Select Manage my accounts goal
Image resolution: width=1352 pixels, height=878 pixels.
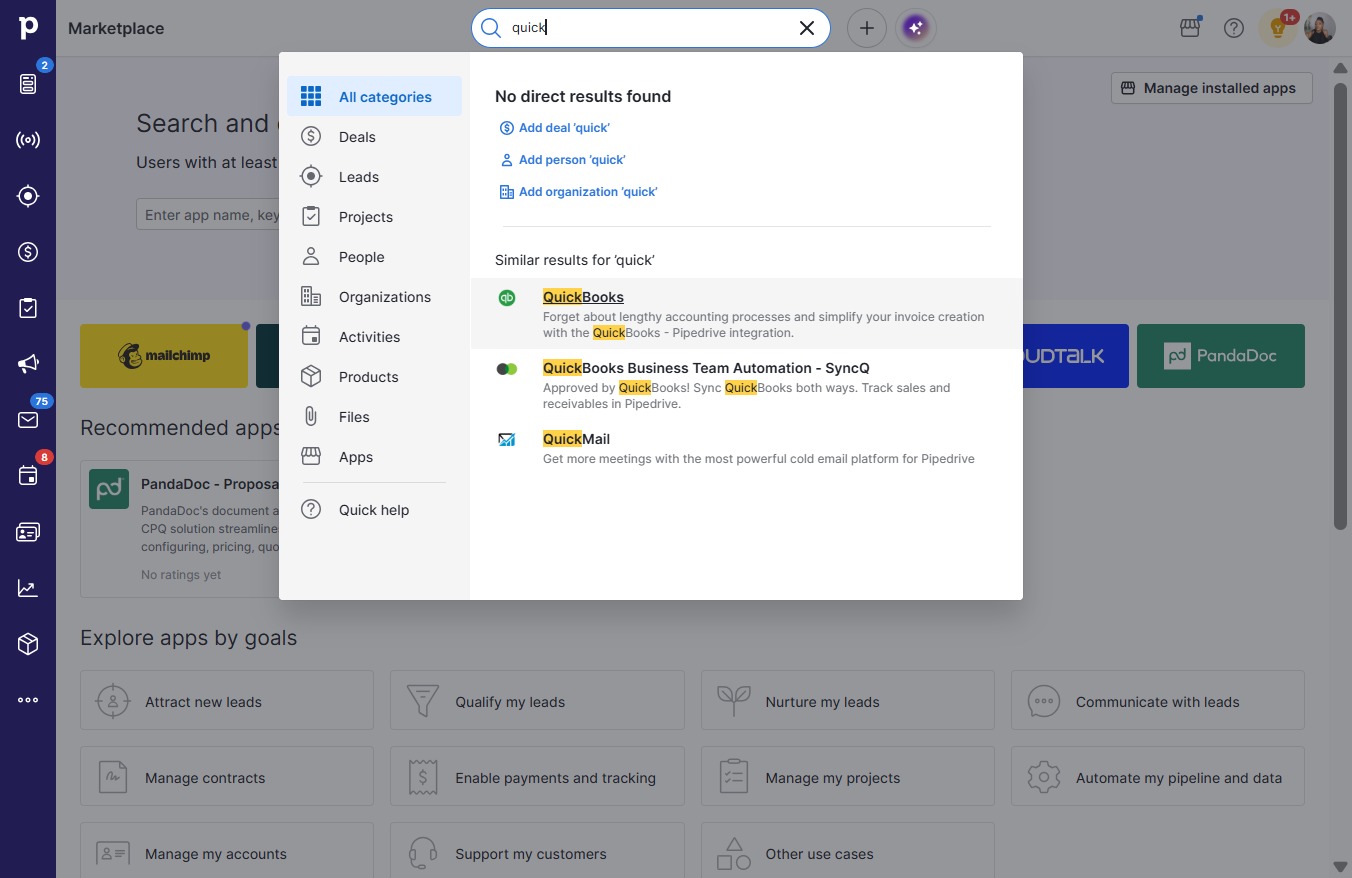[227, 852]
